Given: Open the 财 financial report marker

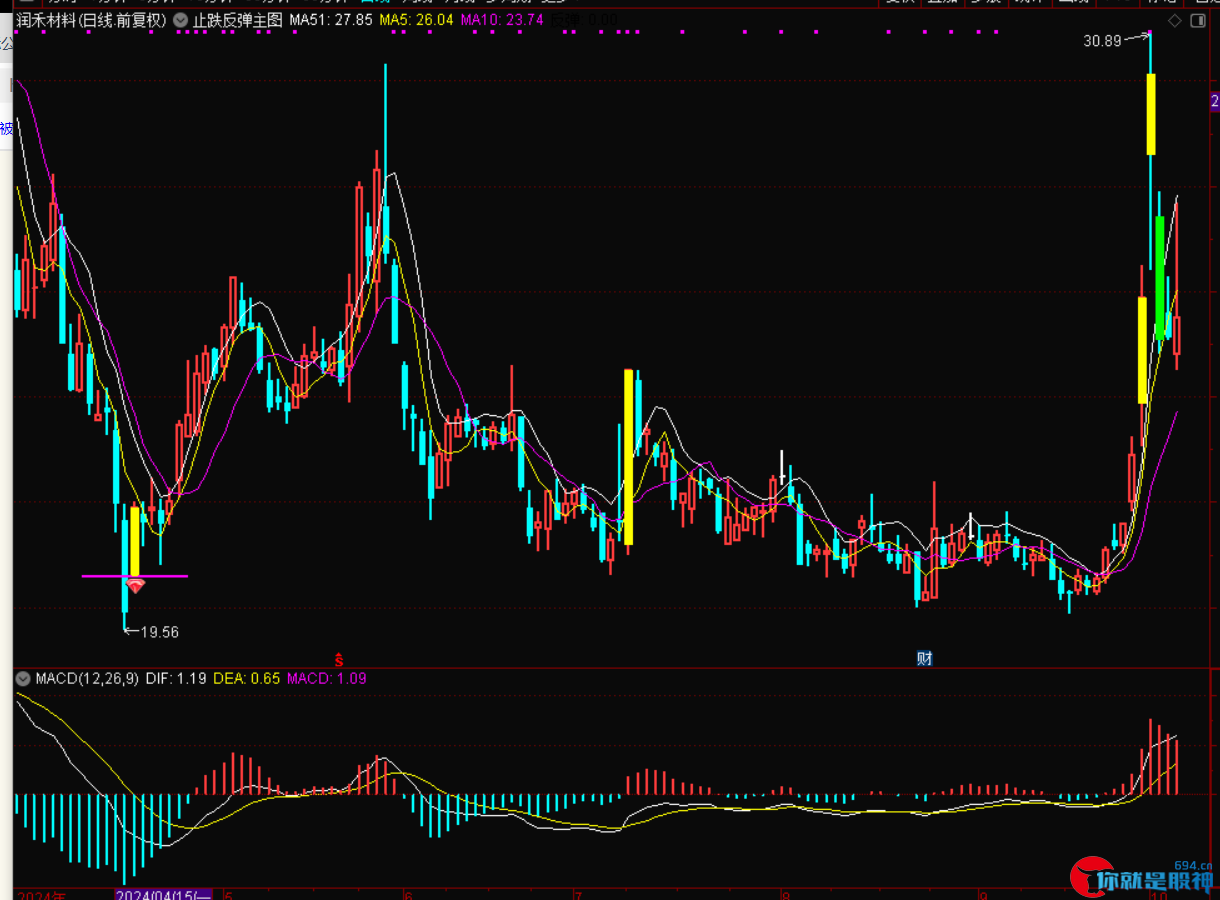Looking at the screenshot, I should pyautogui.click(x=925, y=658).
